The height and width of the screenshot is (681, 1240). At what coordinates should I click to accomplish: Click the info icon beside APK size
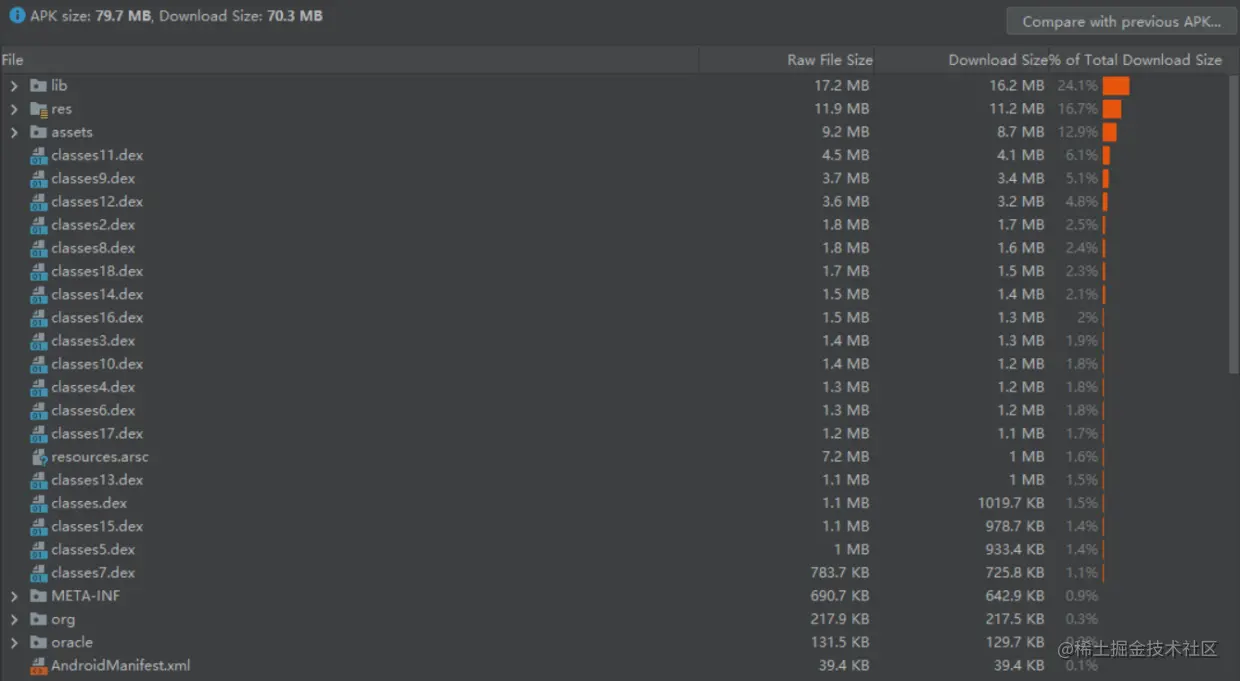pyautogui.click(x=17, y=16)
